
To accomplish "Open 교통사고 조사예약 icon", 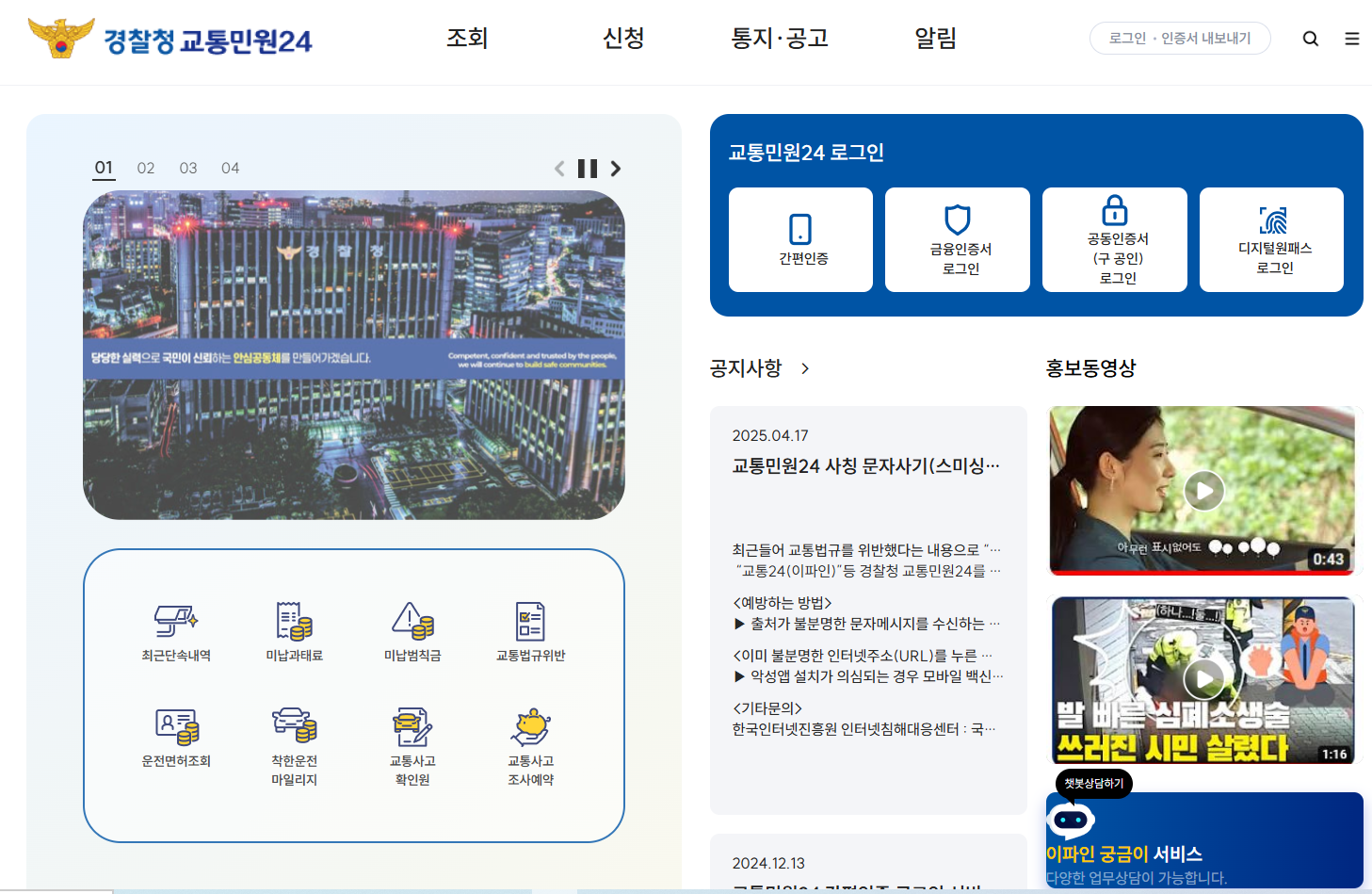I will pos(531,726).
